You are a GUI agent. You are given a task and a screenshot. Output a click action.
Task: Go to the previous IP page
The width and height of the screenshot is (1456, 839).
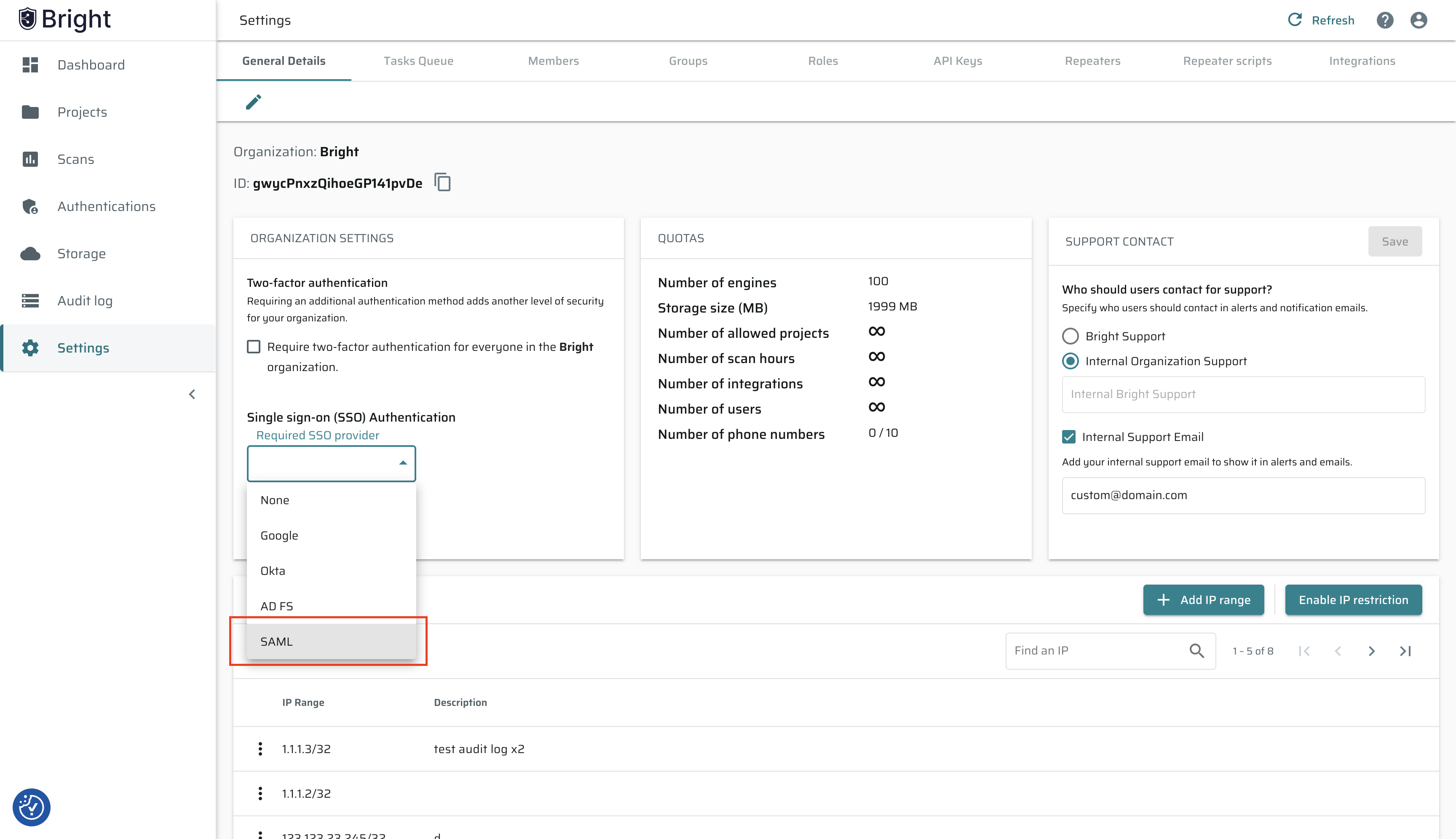coord(1338,651)
